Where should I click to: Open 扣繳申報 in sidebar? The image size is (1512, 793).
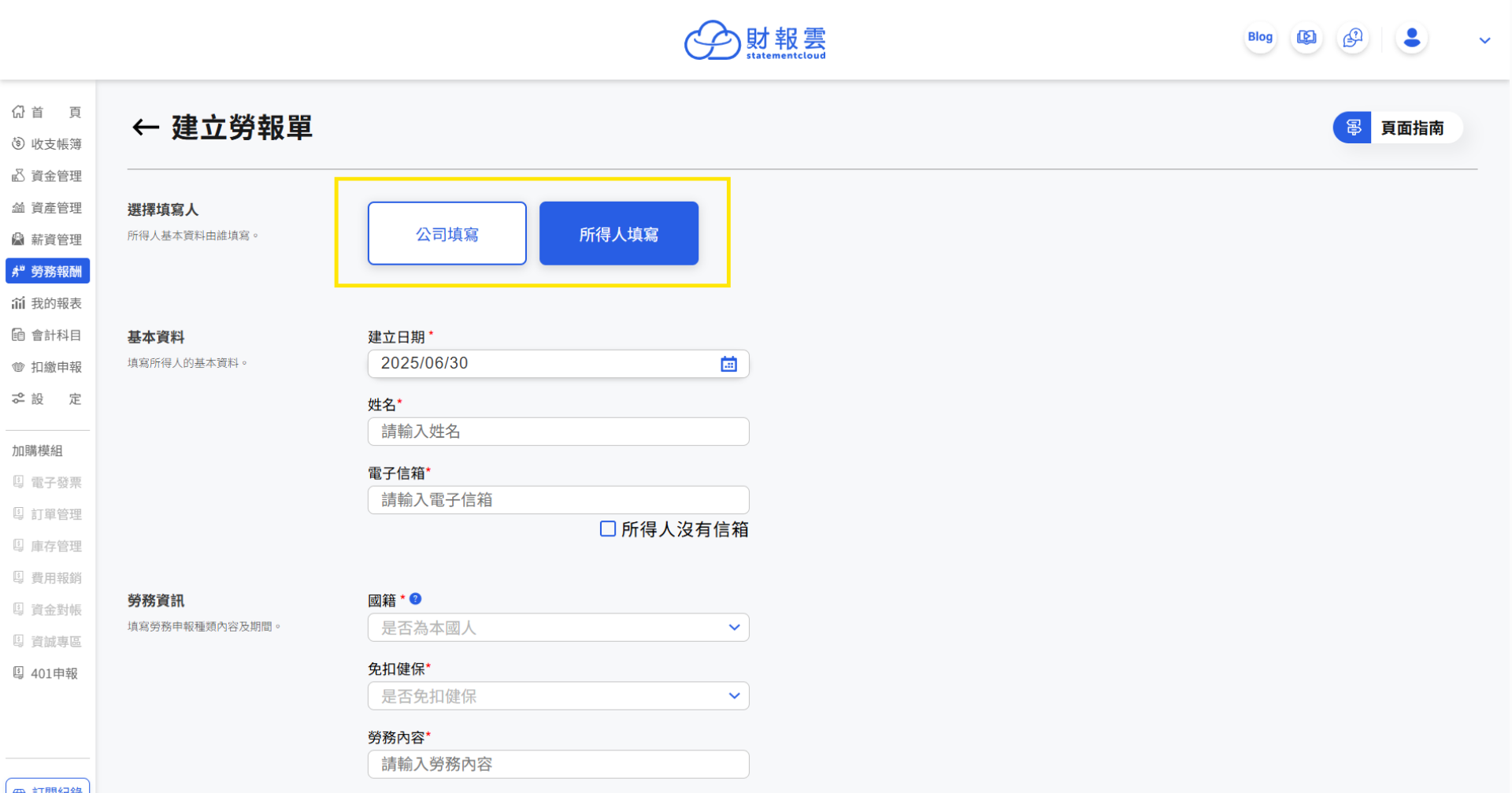[47, 367]
